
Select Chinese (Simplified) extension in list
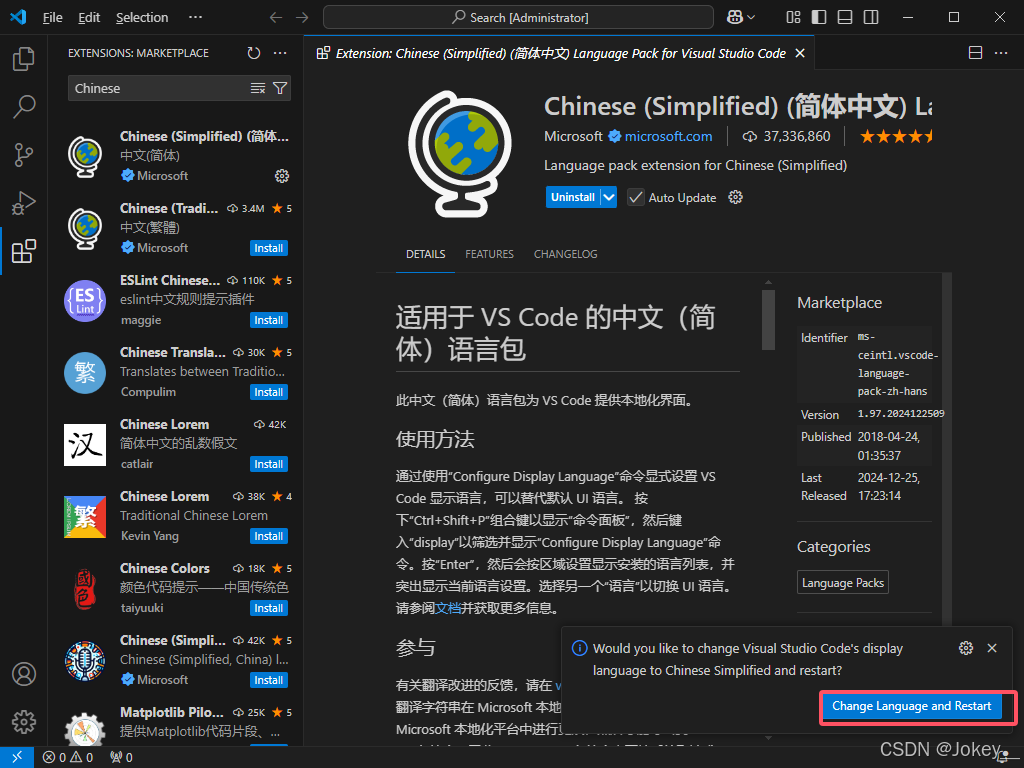[176, 156]
